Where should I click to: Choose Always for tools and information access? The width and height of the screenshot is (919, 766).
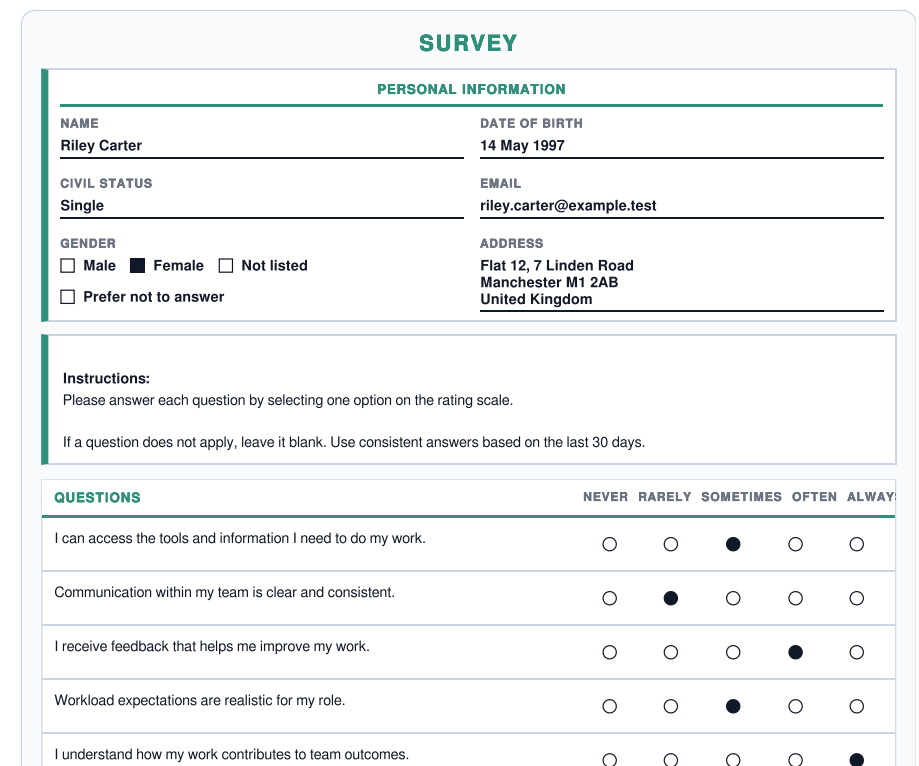857,545
